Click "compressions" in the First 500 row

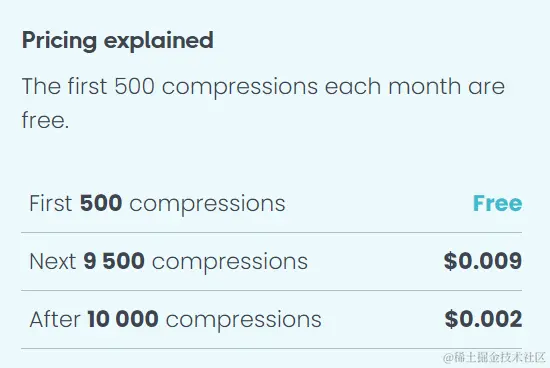pyautogui.click(x=207, y=205)
